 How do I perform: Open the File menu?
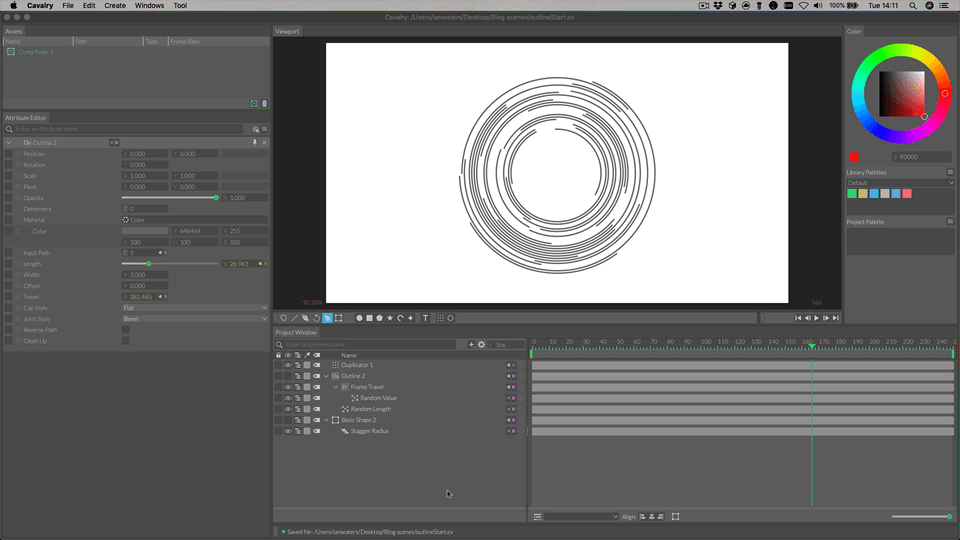(x=68, y=6)
